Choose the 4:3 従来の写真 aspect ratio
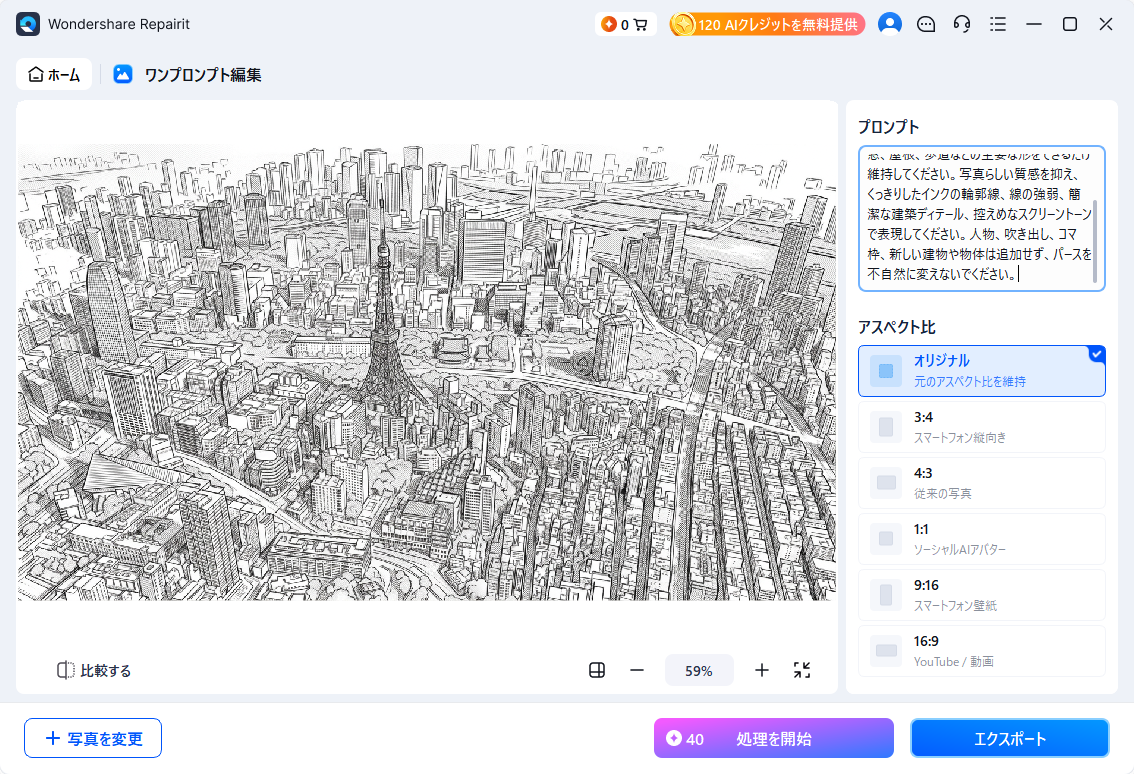This screenshot has width=1134, height=774. [x=981, y=482]
